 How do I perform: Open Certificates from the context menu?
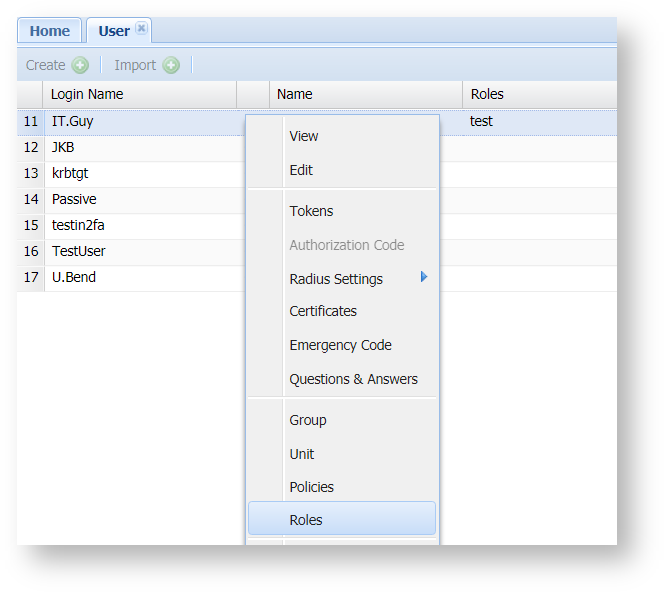tap(323, 311)
